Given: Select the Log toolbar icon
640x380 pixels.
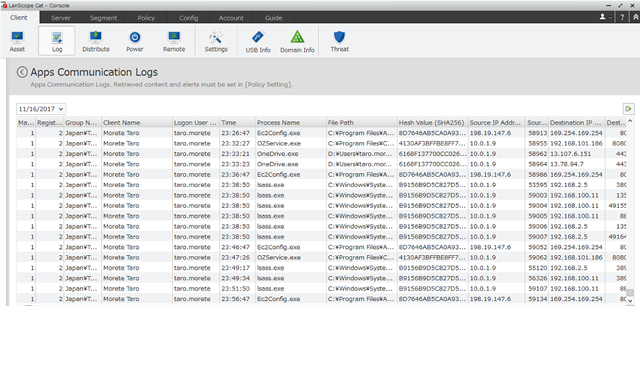Looking at the screenshot, I should (57, 41).
